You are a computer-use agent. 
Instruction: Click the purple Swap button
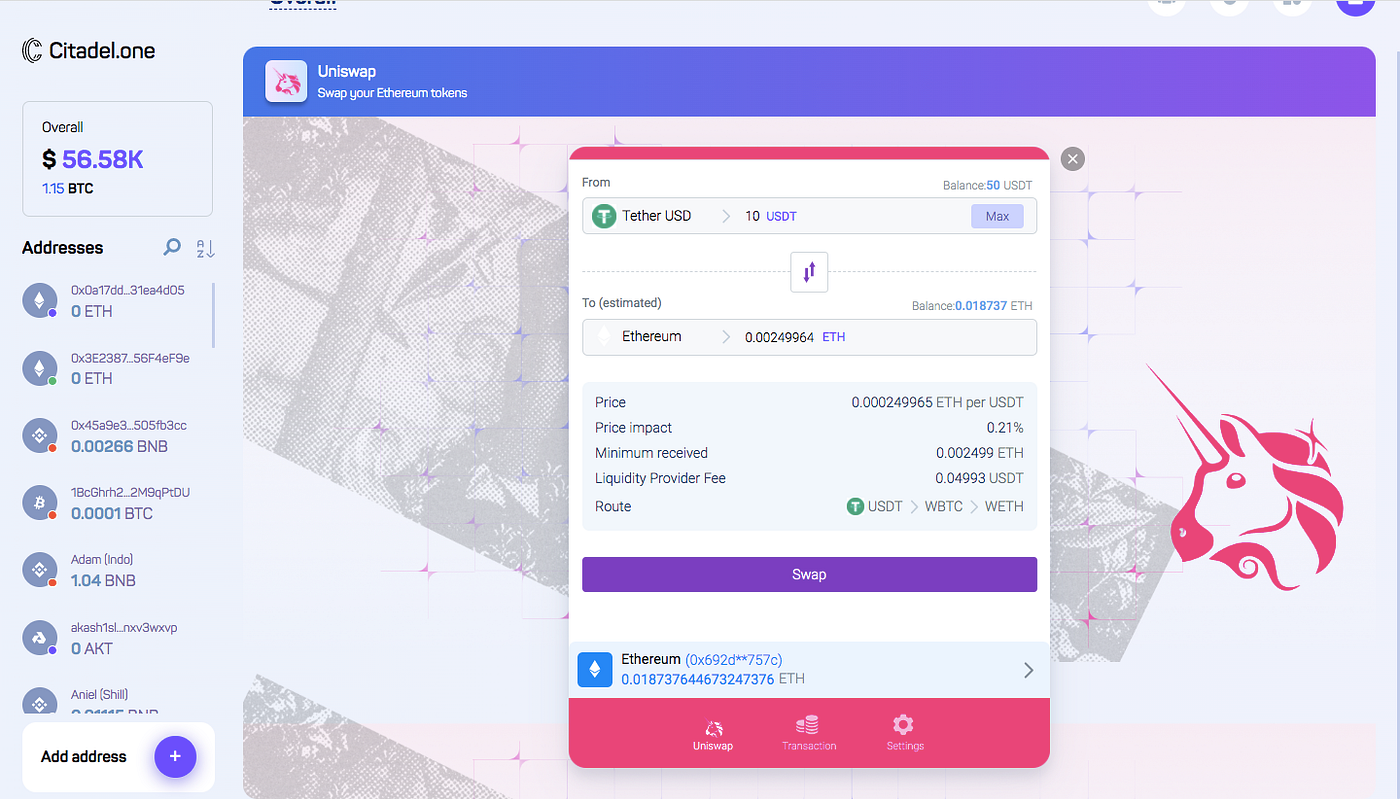tap(809, 574)
